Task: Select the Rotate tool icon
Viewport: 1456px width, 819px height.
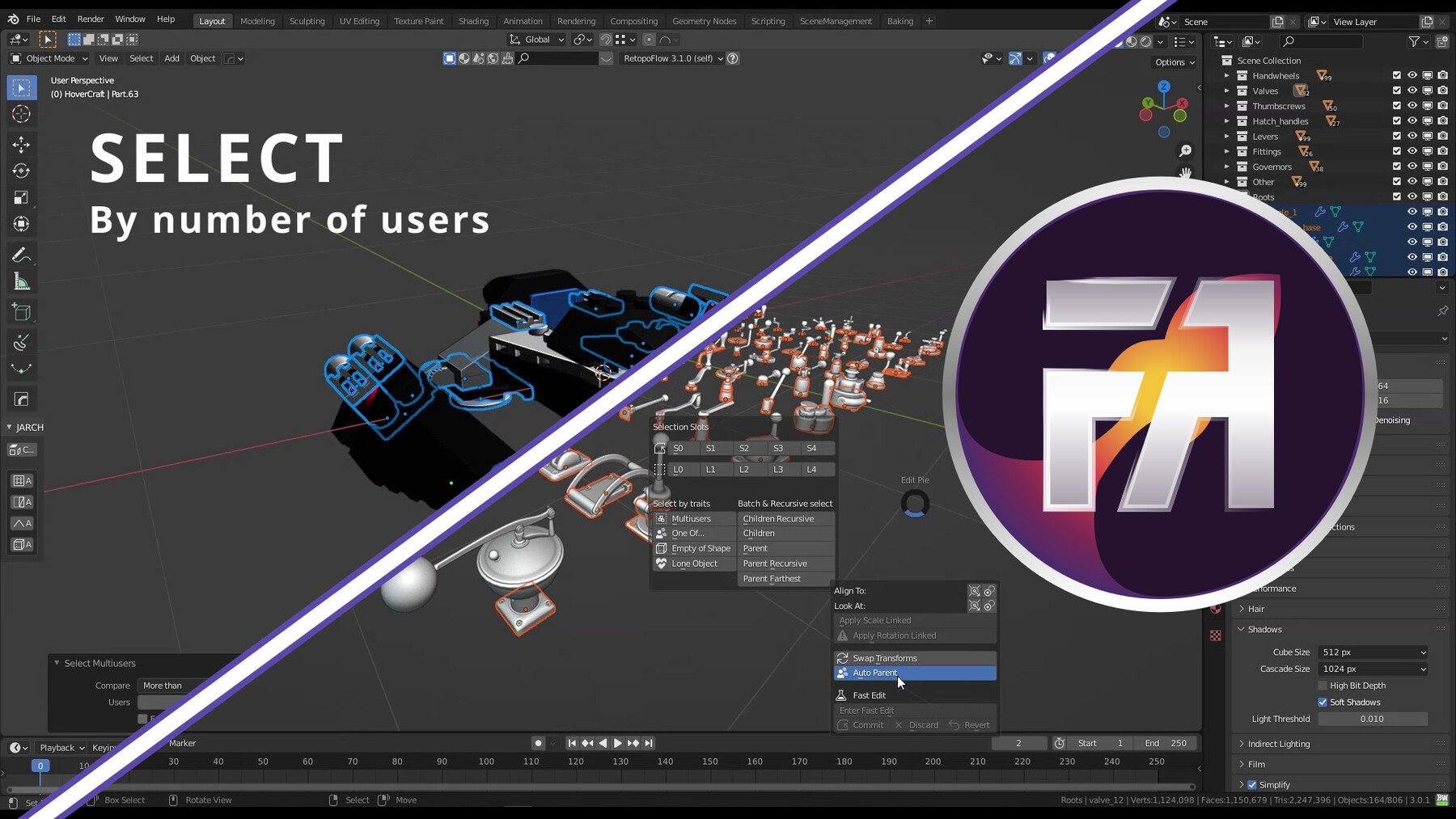Action: (22, 171)
